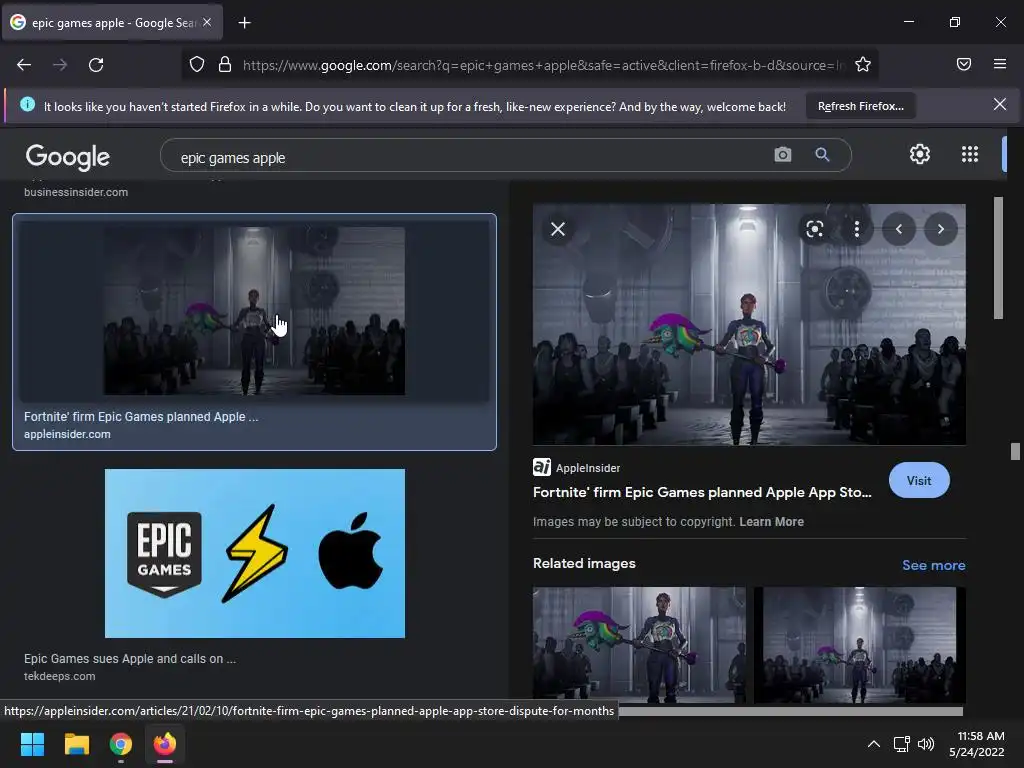
Task: Open the preview three-dot options menu
Action: tap(856, 229)
